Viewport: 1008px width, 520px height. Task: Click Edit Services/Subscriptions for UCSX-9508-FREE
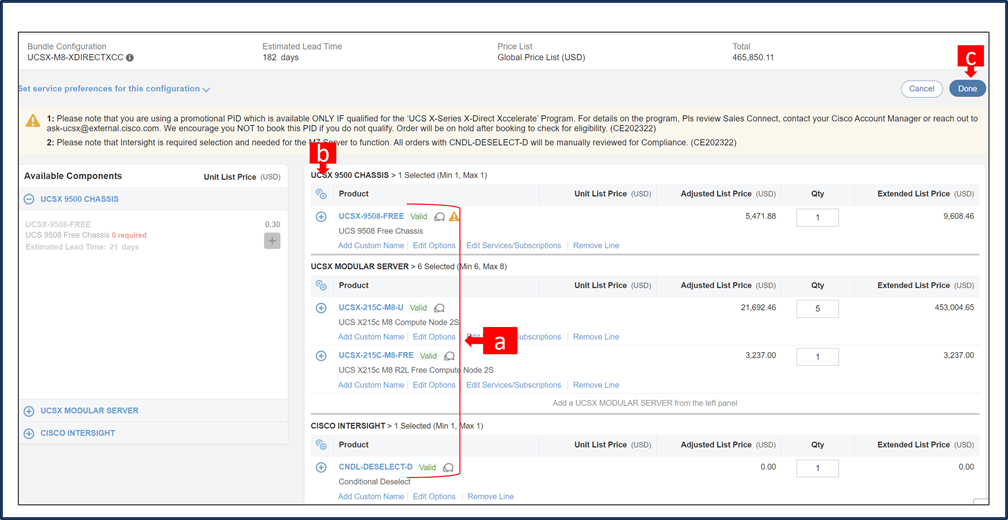[514, 246]
